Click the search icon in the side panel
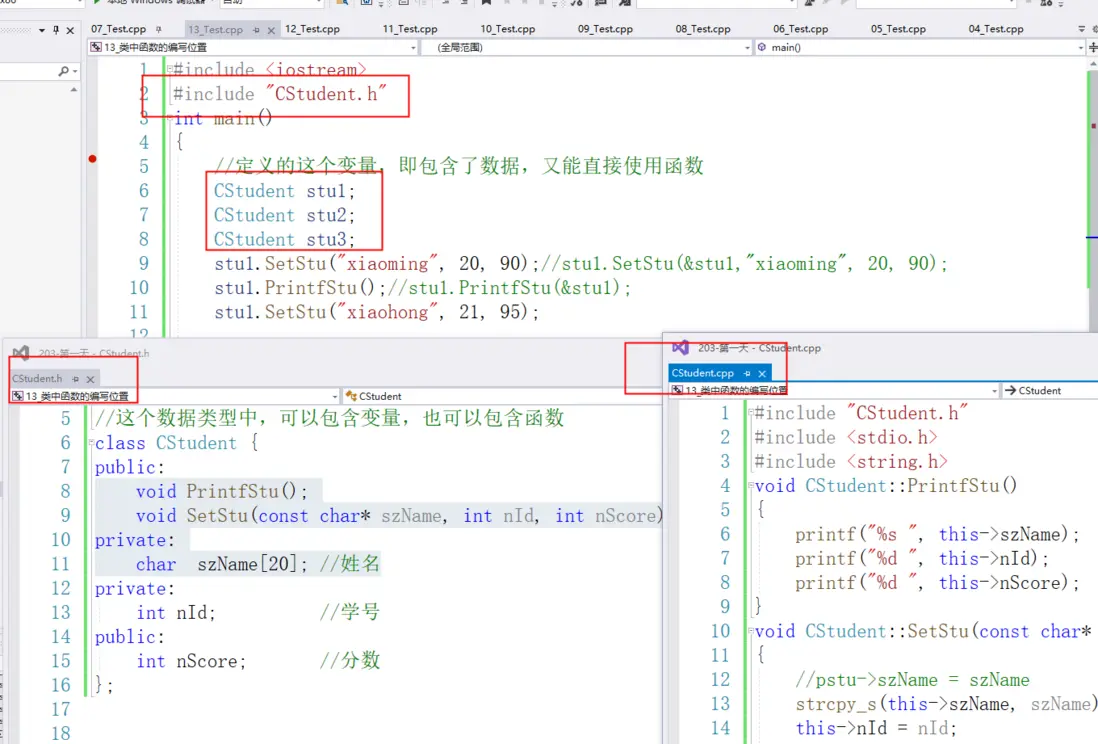 pos(64,71)
